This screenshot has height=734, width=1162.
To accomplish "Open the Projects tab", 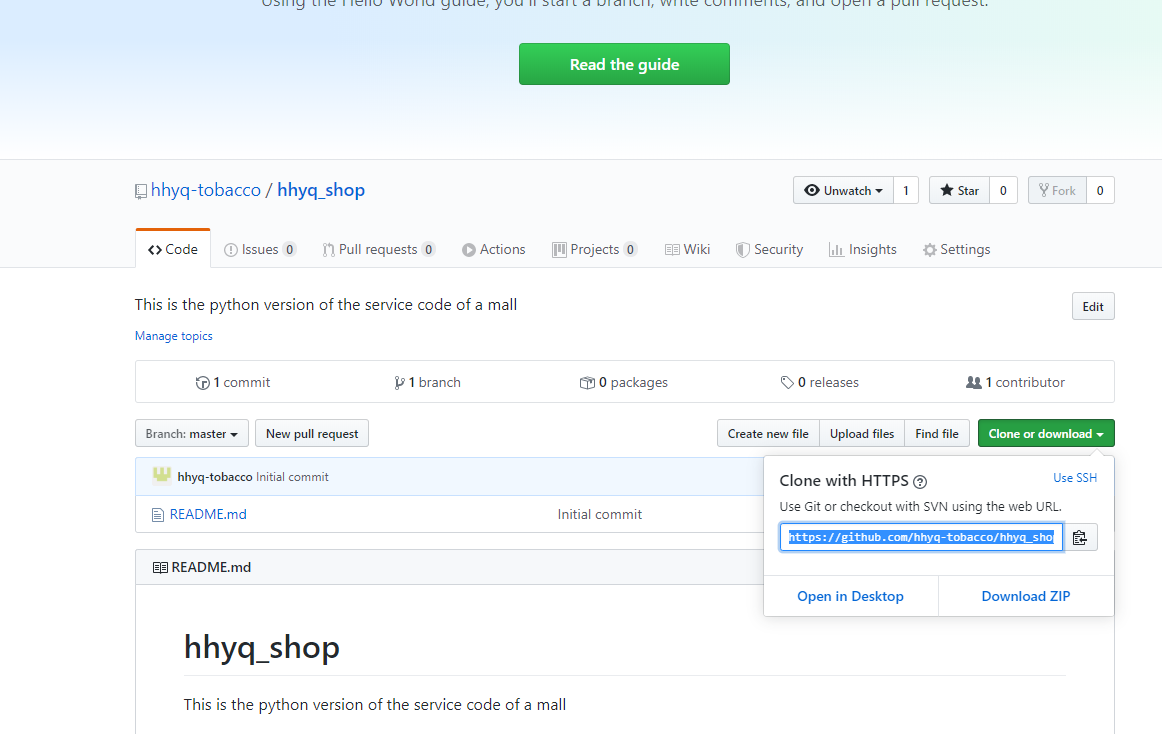I will click(594, 249).
